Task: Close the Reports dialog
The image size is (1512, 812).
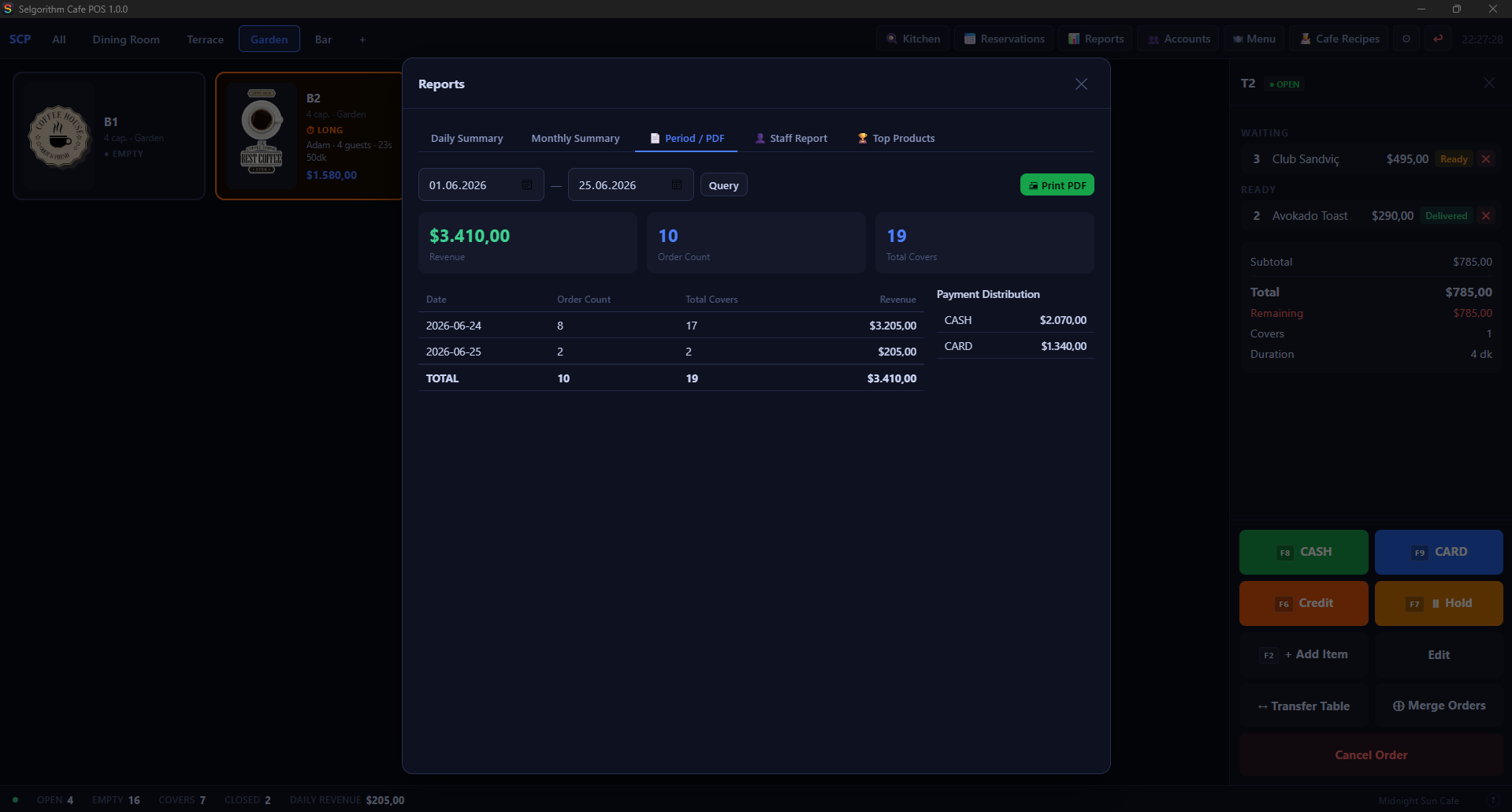Action: click(1081, 84)
